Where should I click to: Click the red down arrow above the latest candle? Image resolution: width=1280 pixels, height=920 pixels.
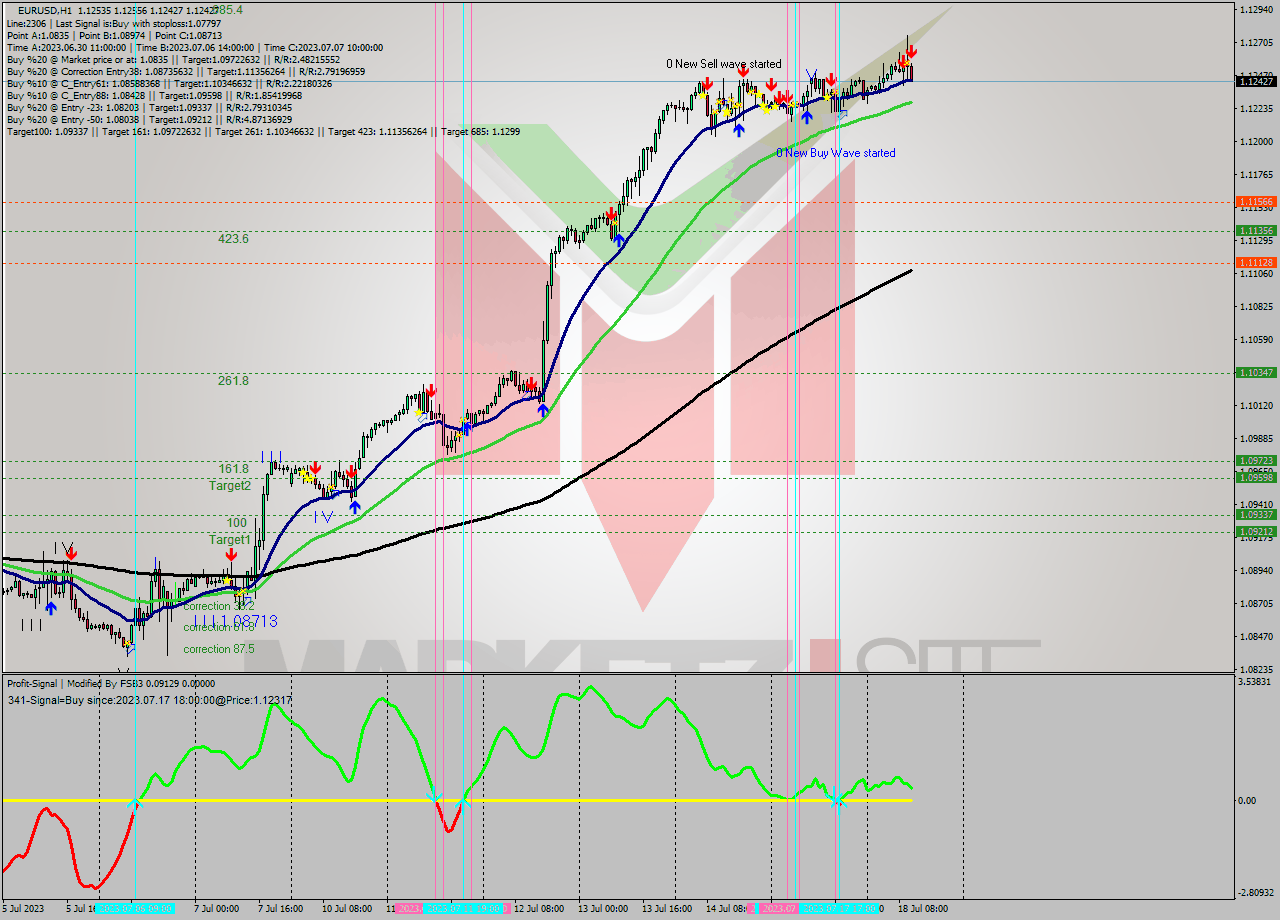[911, 50]
